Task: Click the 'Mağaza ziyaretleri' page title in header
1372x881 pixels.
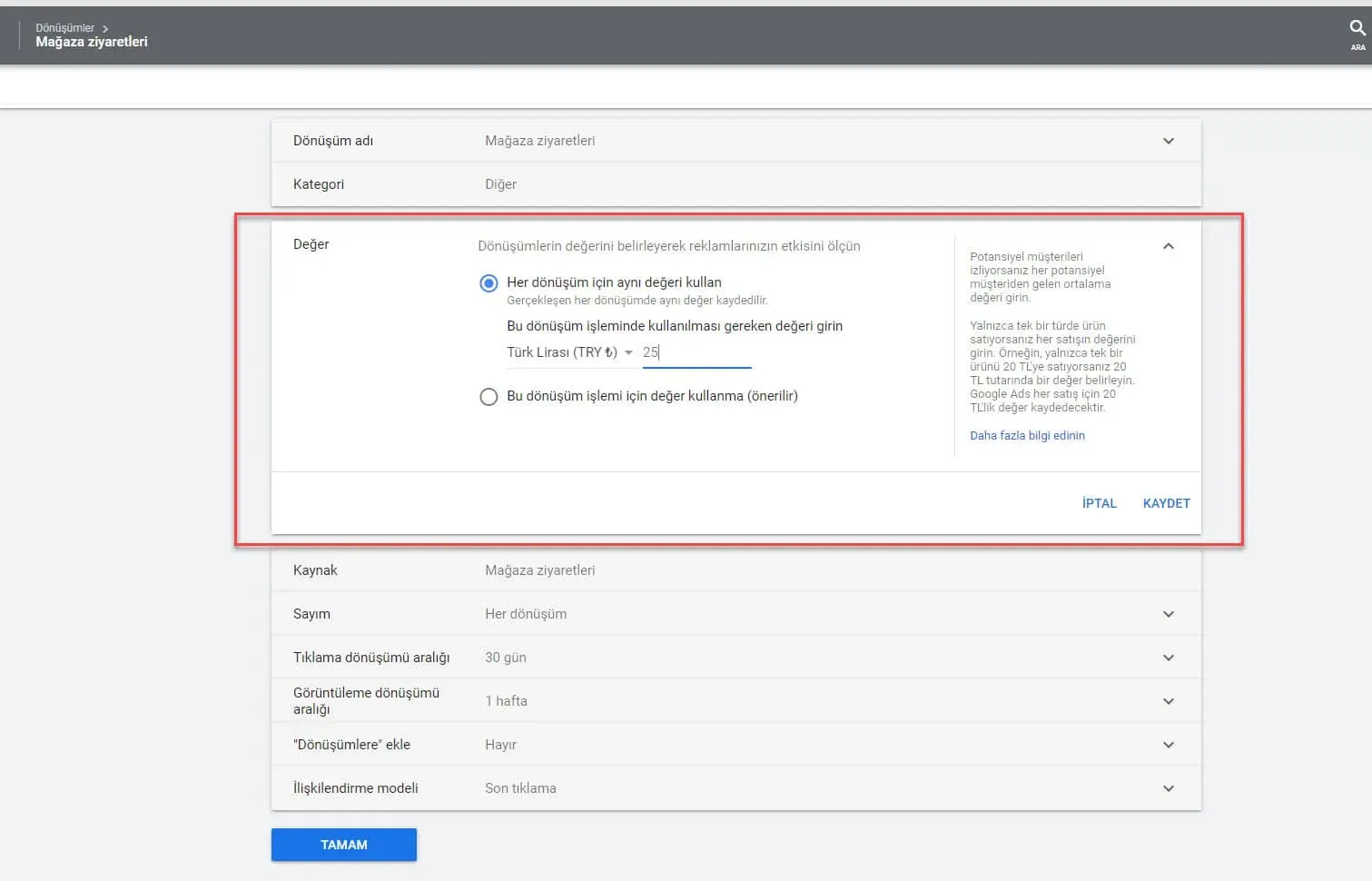Action: [x=92, y=42]
